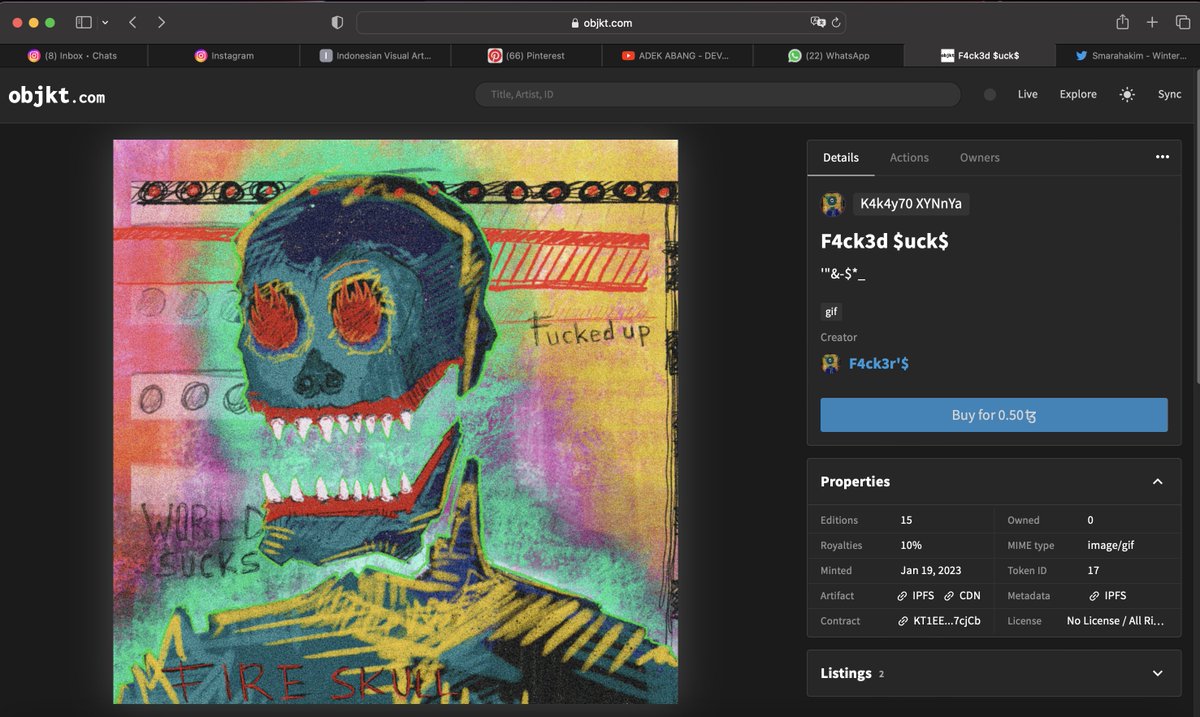Click the Buy for 0.50 tez button
The image size is (1200, 717).
point(993,414)
